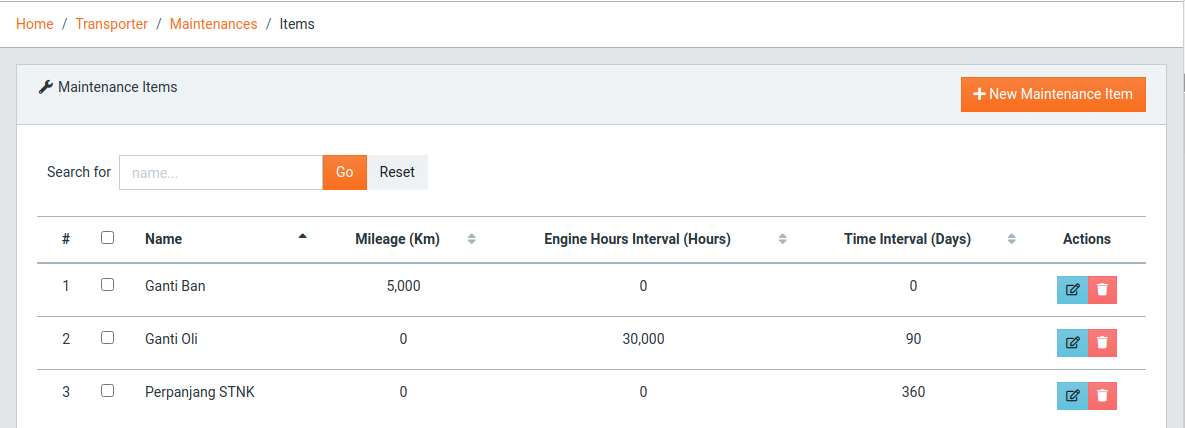Viewport: 1185px width, 428px height.
Task: Toggle the select-all checkbox in table header
Action: (x=107, y=237)
